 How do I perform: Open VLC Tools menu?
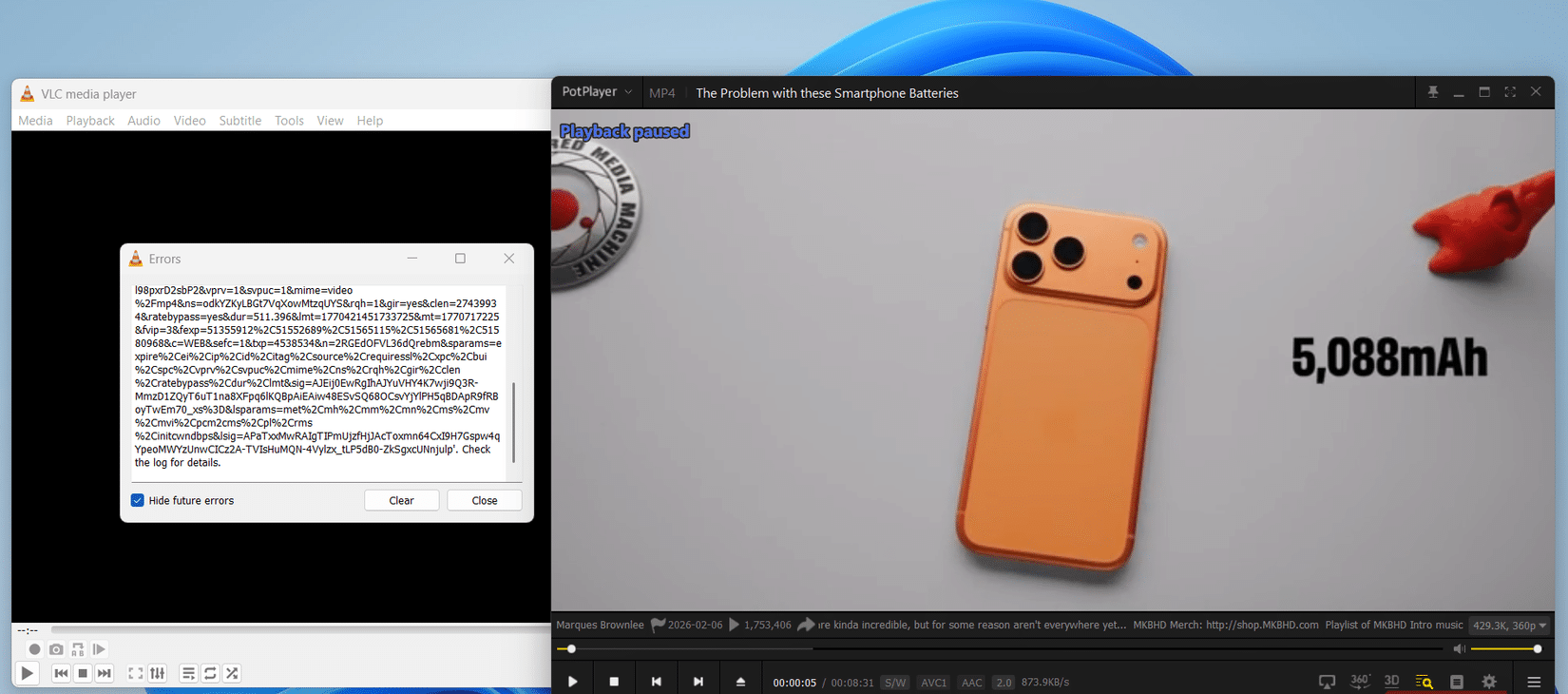(289, 121)
